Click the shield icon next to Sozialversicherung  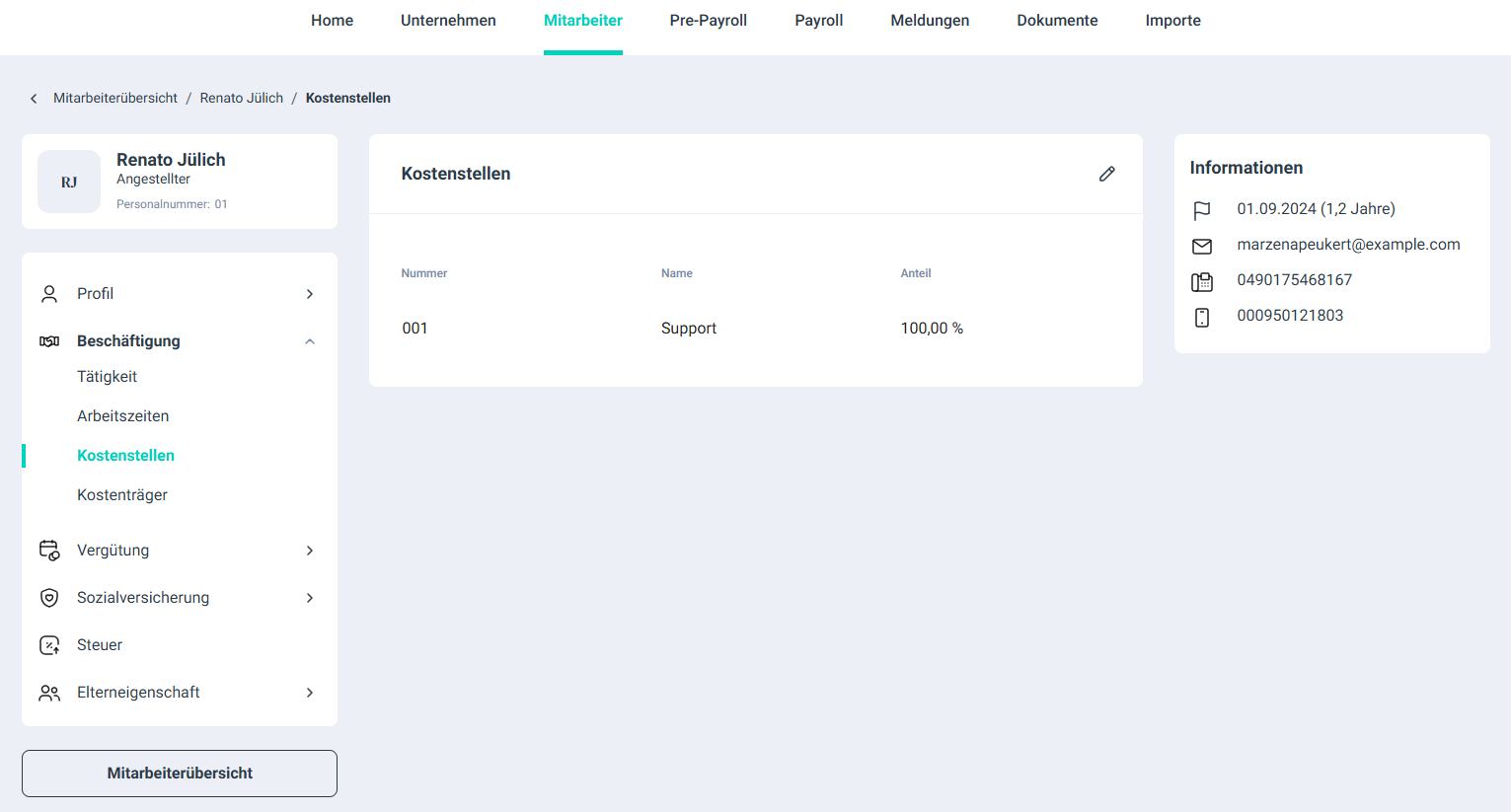pos(49,598)
